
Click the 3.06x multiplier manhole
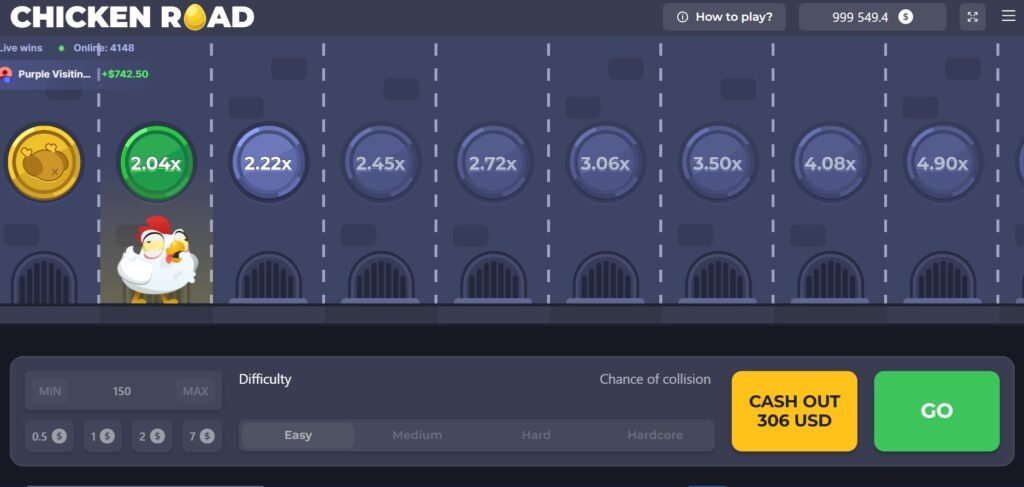[605, 163]
